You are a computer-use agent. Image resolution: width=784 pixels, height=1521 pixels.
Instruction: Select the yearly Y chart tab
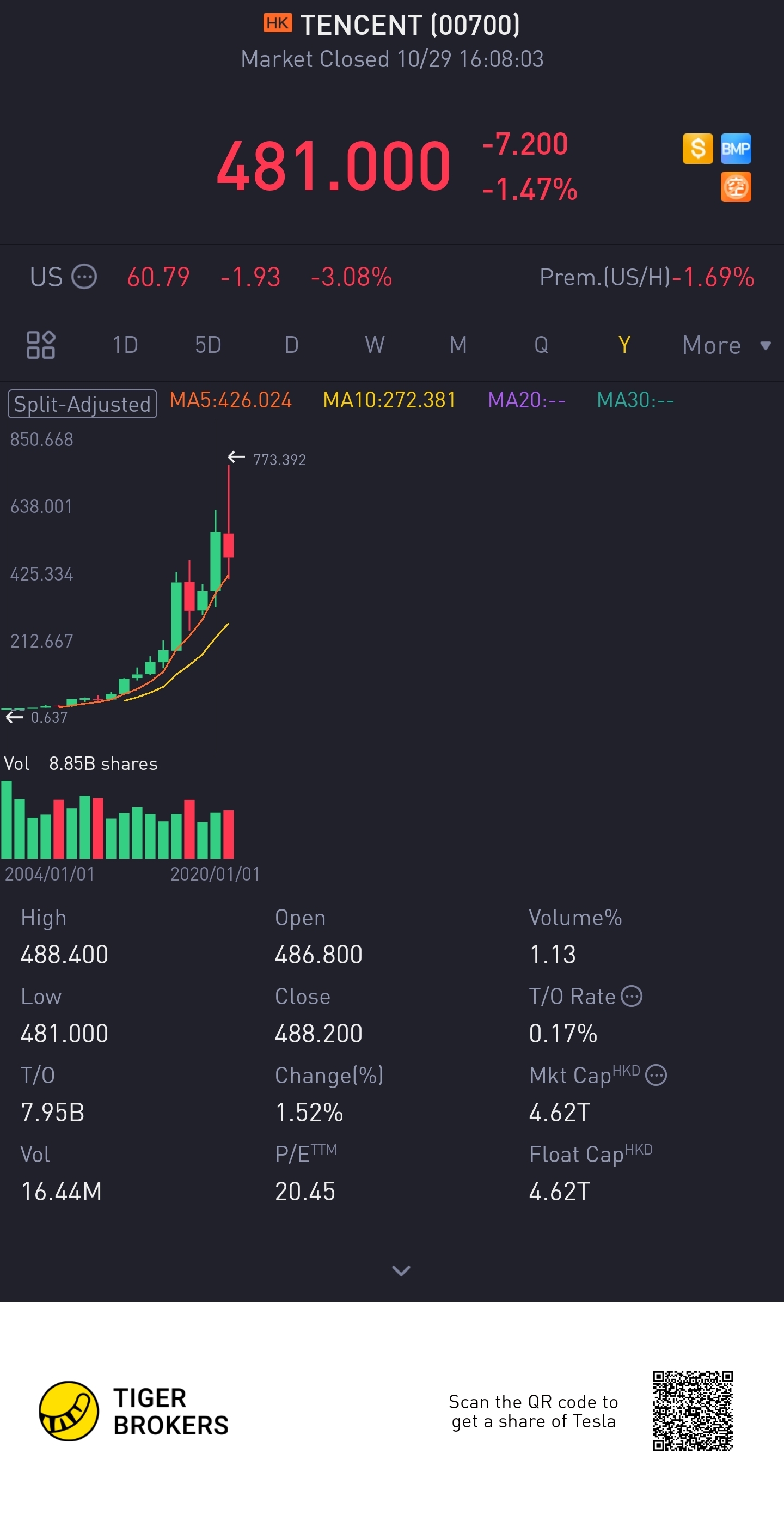[x=624, y=345]
